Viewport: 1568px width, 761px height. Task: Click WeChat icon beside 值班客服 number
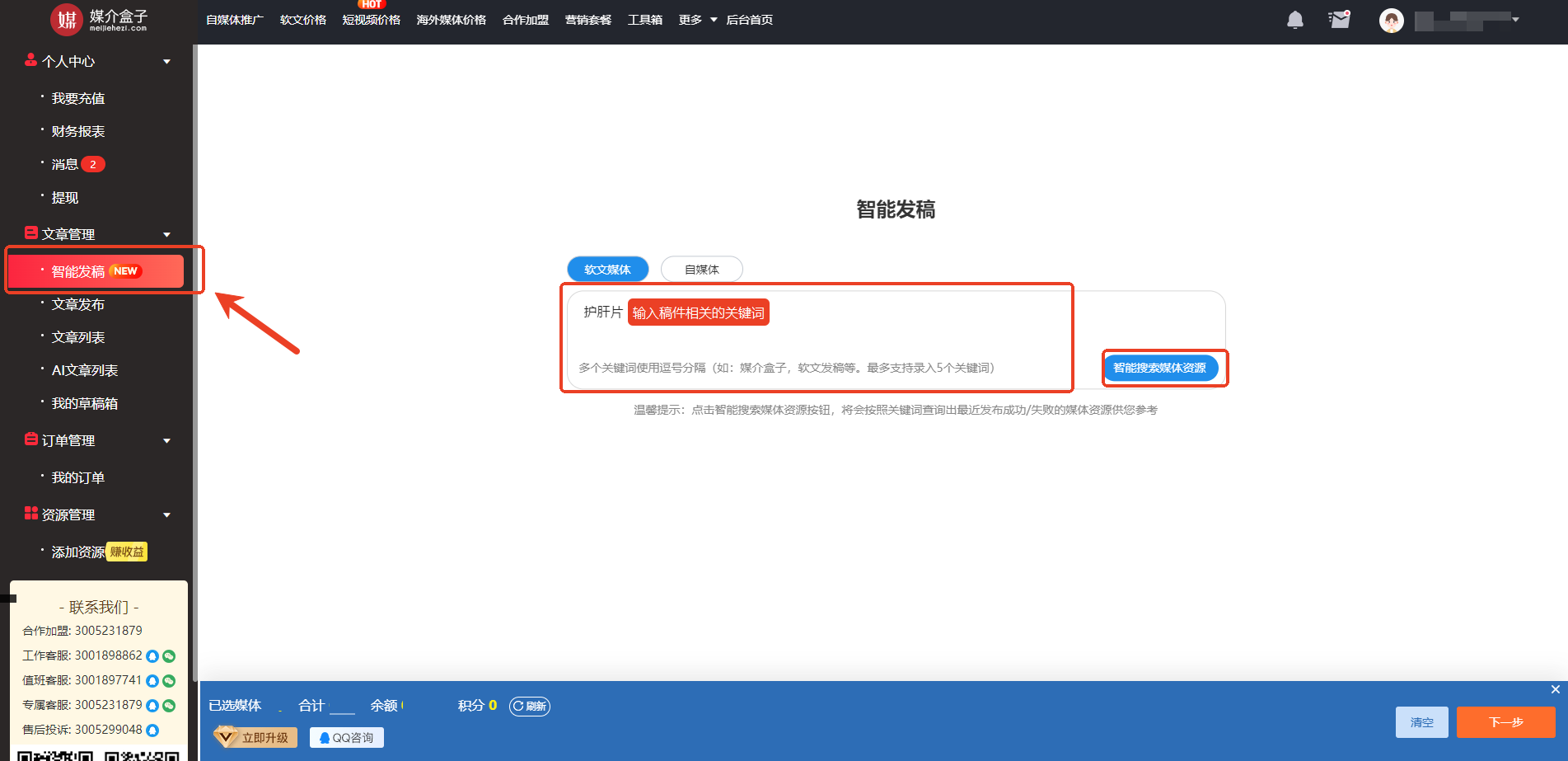click(169, 681)
